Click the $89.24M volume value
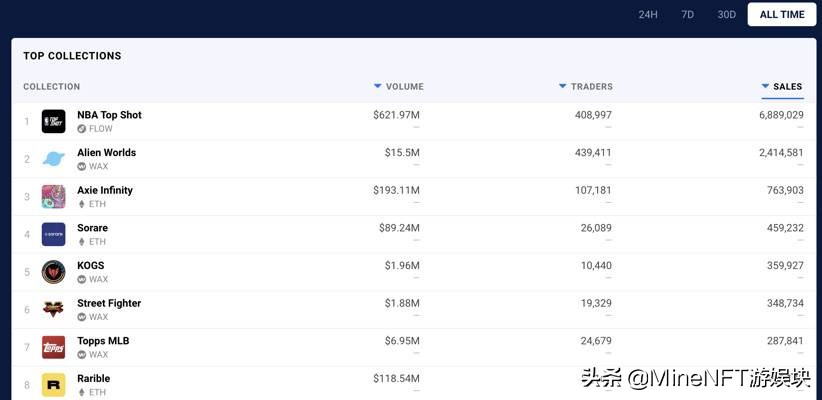This screenshot has height=400, width=822. 399,228
